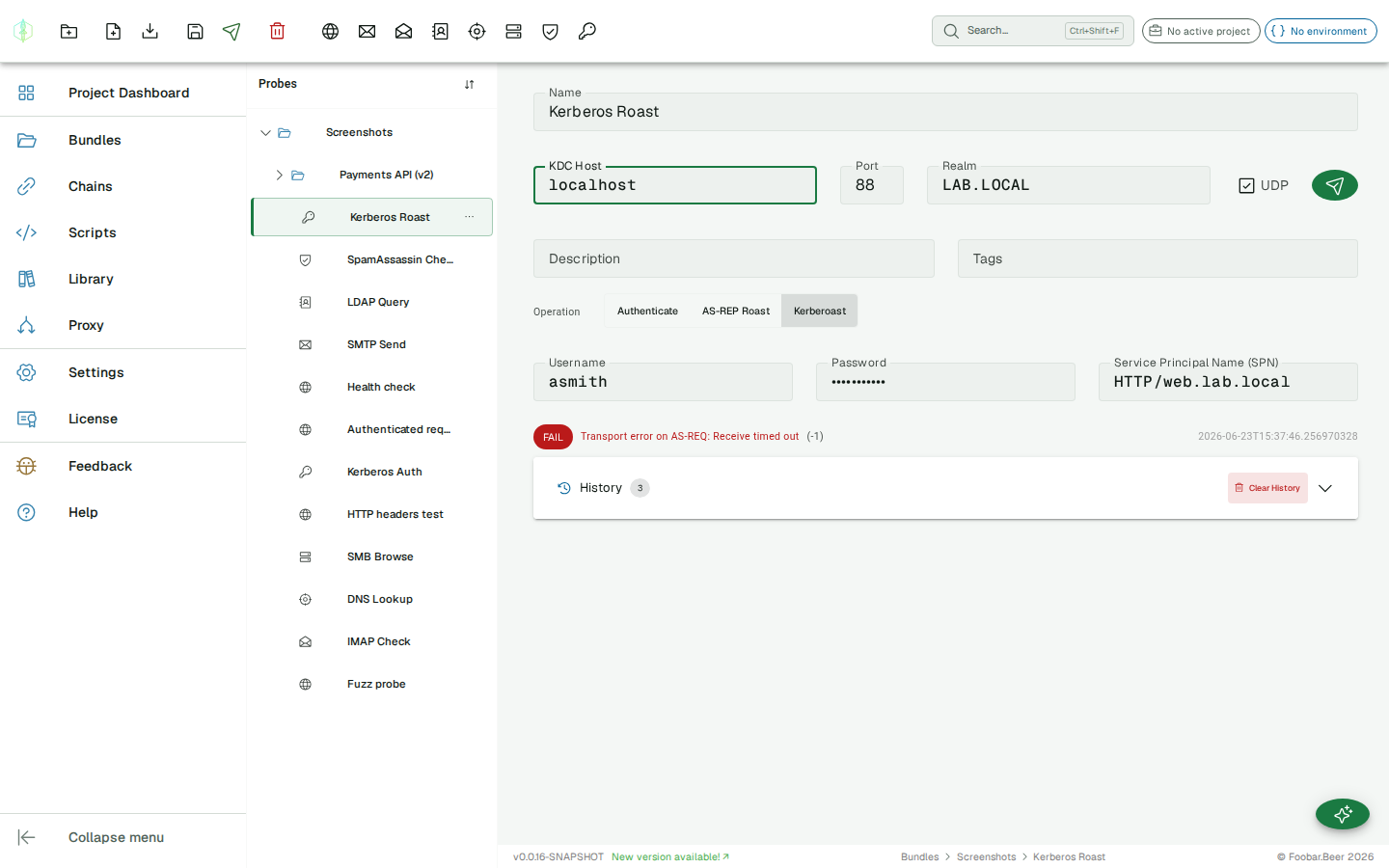Open Settings in sidebar
This screenshot has width=1389, height=868.
coord(123,372)
